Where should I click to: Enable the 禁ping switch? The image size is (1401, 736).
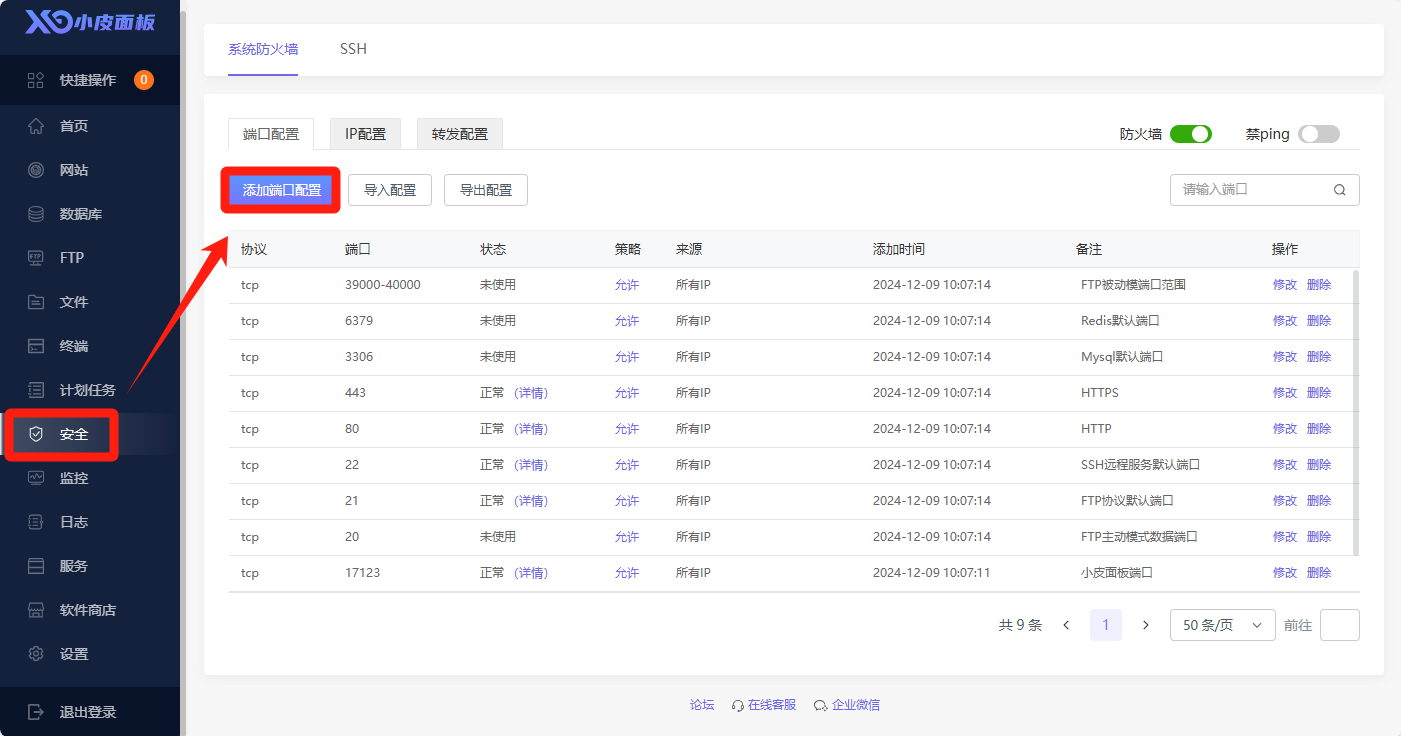pos(1318,134)
